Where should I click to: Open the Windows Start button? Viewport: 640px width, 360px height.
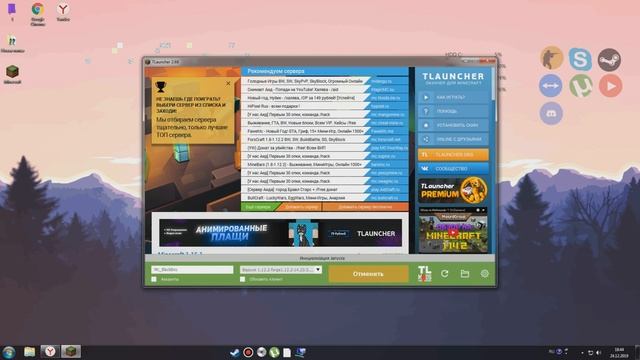[9, 352]
